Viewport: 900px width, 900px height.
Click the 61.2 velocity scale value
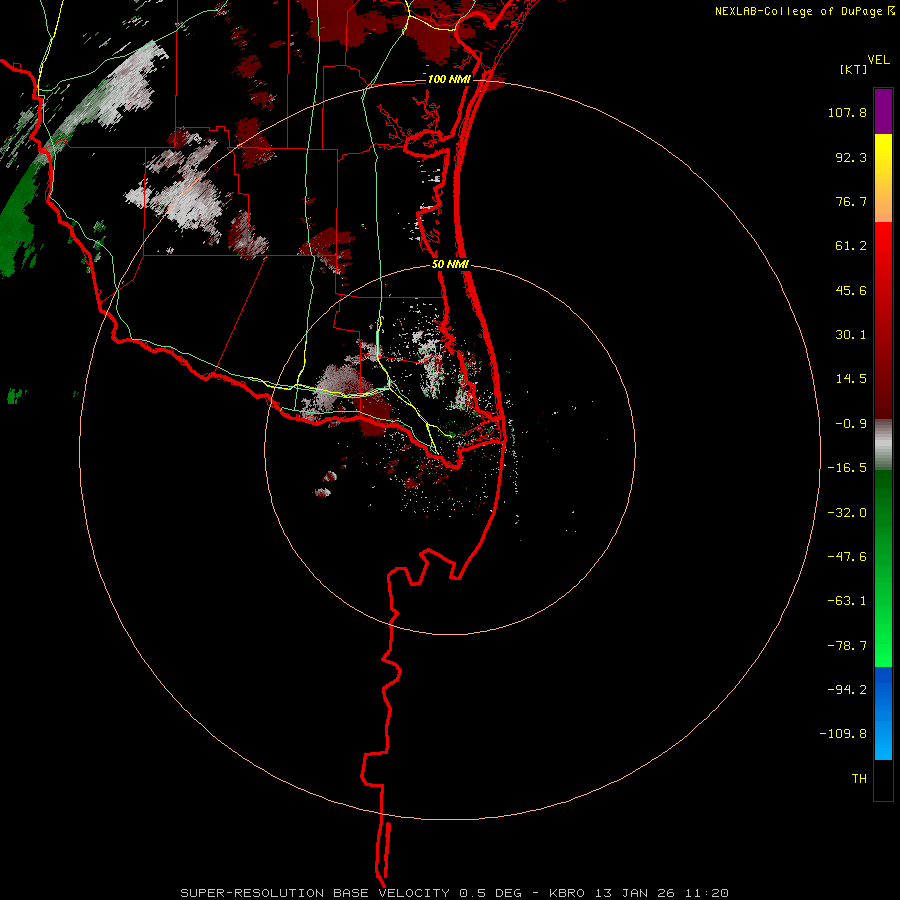click(851, 246)
